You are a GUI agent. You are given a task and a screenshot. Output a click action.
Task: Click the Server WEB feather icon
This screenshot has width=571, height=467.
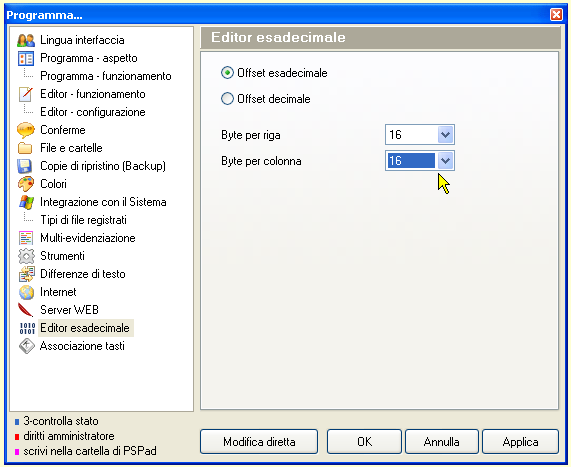(25, 310)
